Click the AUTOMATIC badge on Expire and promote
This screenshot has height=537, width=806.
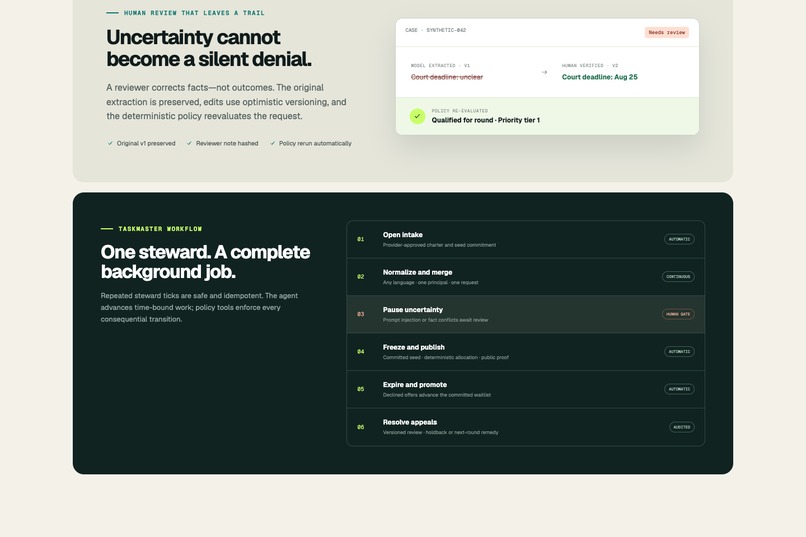[679, 390]
